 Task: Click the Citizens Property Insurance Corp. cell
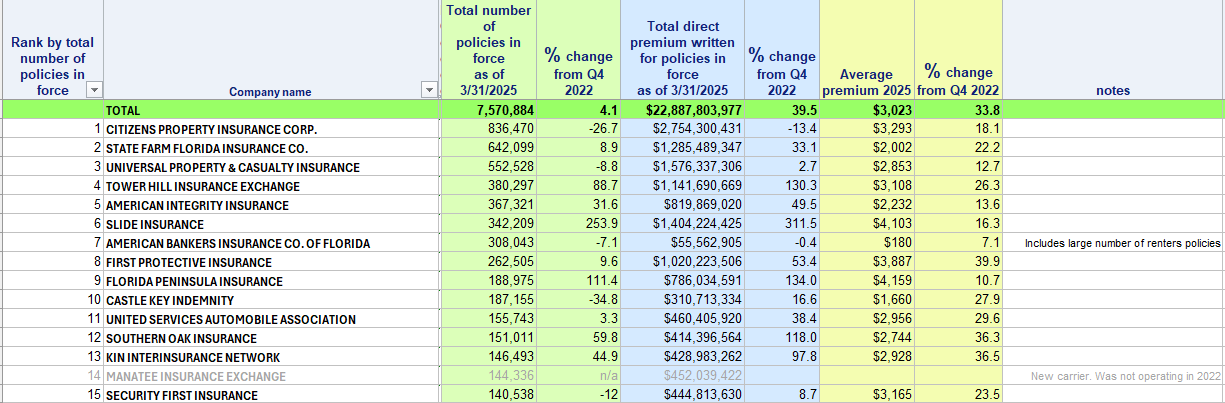[x=211, y=130]
